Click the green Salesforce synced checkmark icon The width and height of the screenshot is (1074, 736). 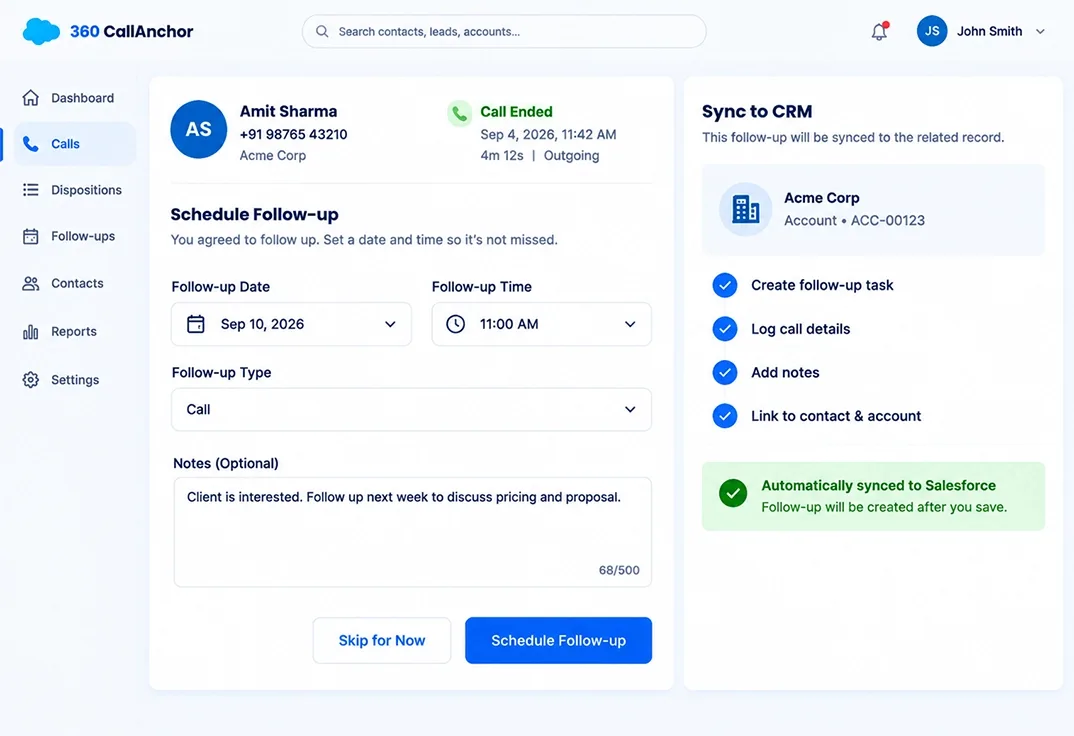coord(733,493)
